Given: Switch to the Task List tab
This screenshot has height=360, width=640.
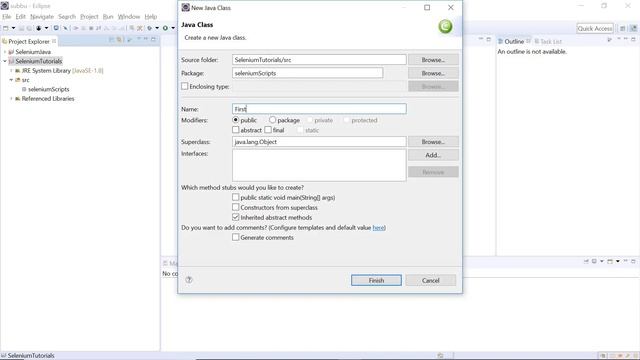Looking at the screenshot, I should [x=548, y=41].
